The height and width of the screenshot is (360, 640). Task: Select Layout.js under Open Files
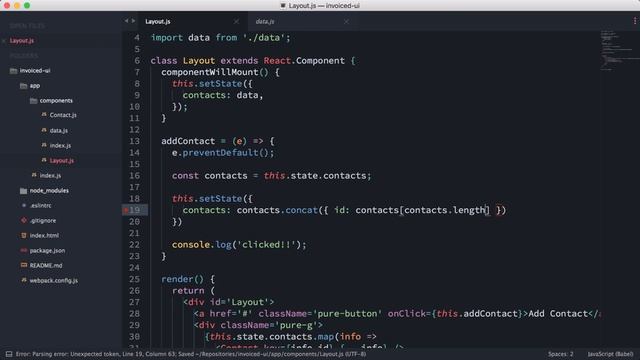(22, 41)
